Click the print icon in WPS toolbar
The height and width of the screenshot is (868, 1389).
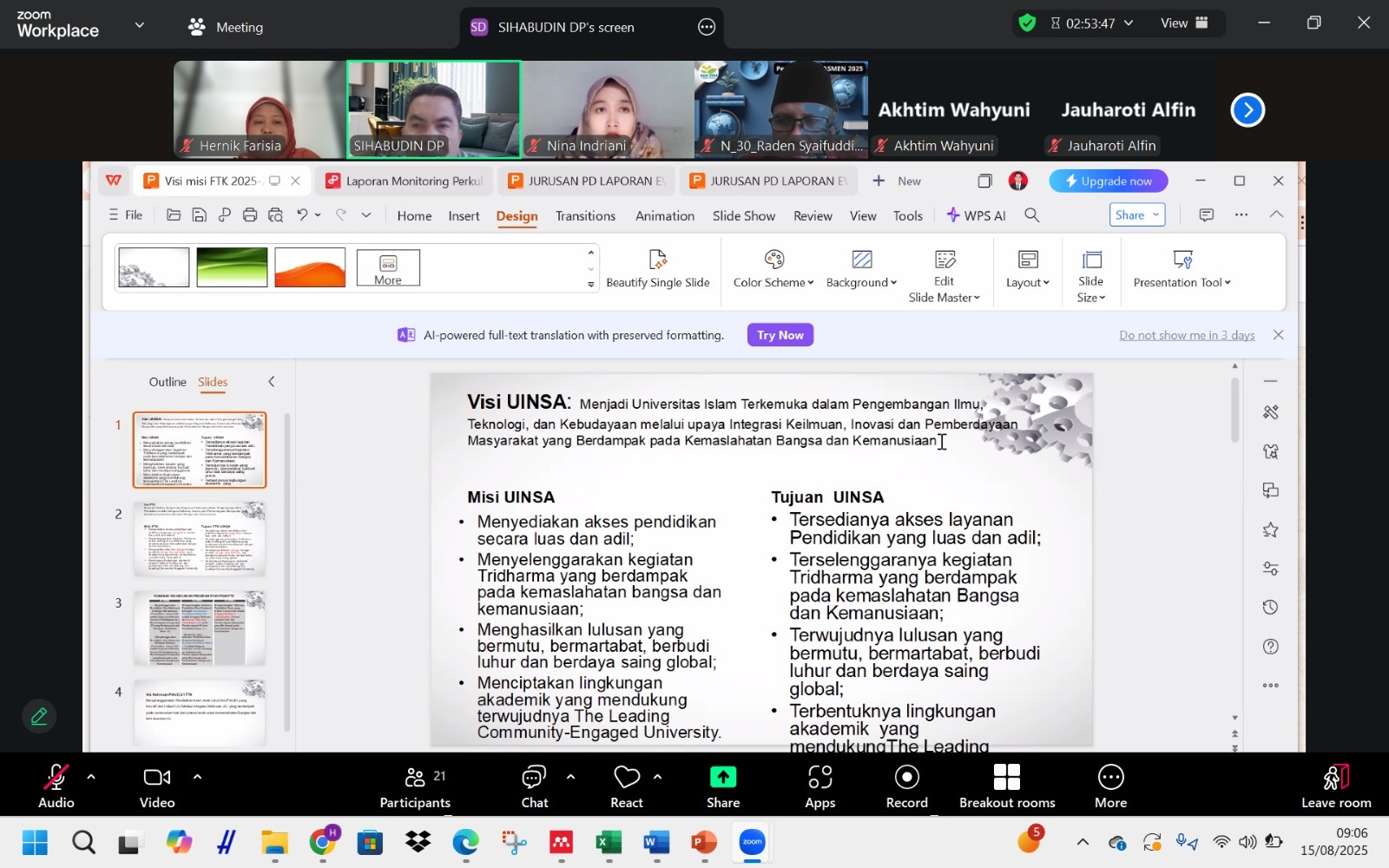click(x=250, y=215)
